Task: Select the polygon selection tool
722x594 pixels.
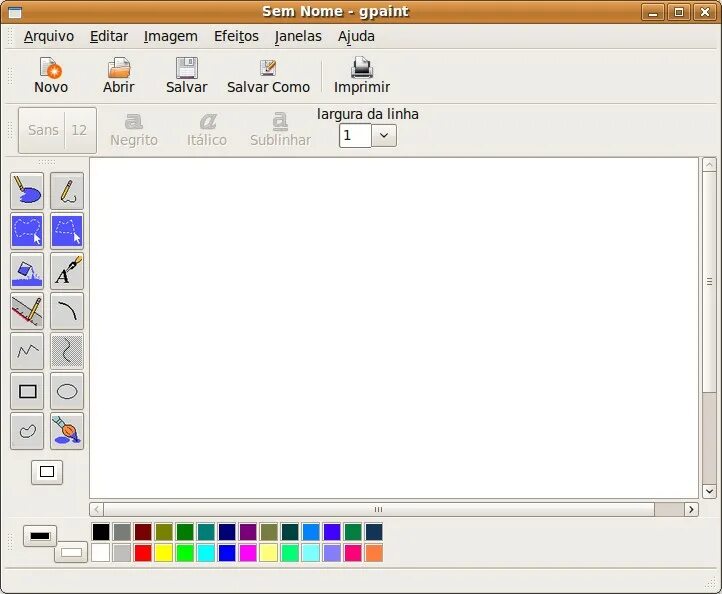Action: pyautogui.click(x=67, y=231)
